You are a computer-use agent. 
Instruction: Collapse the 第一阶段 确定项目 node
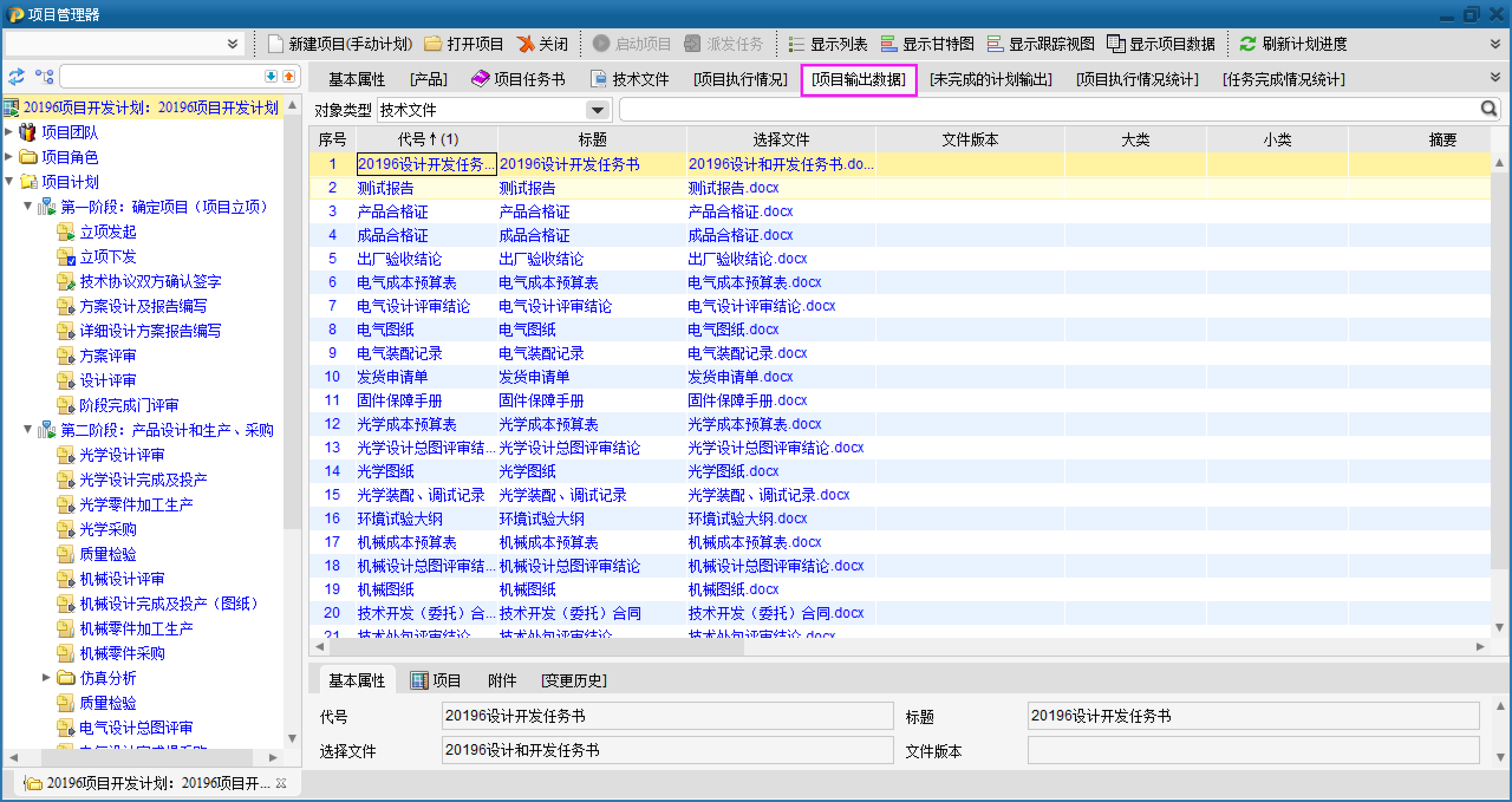click(28, 206)
